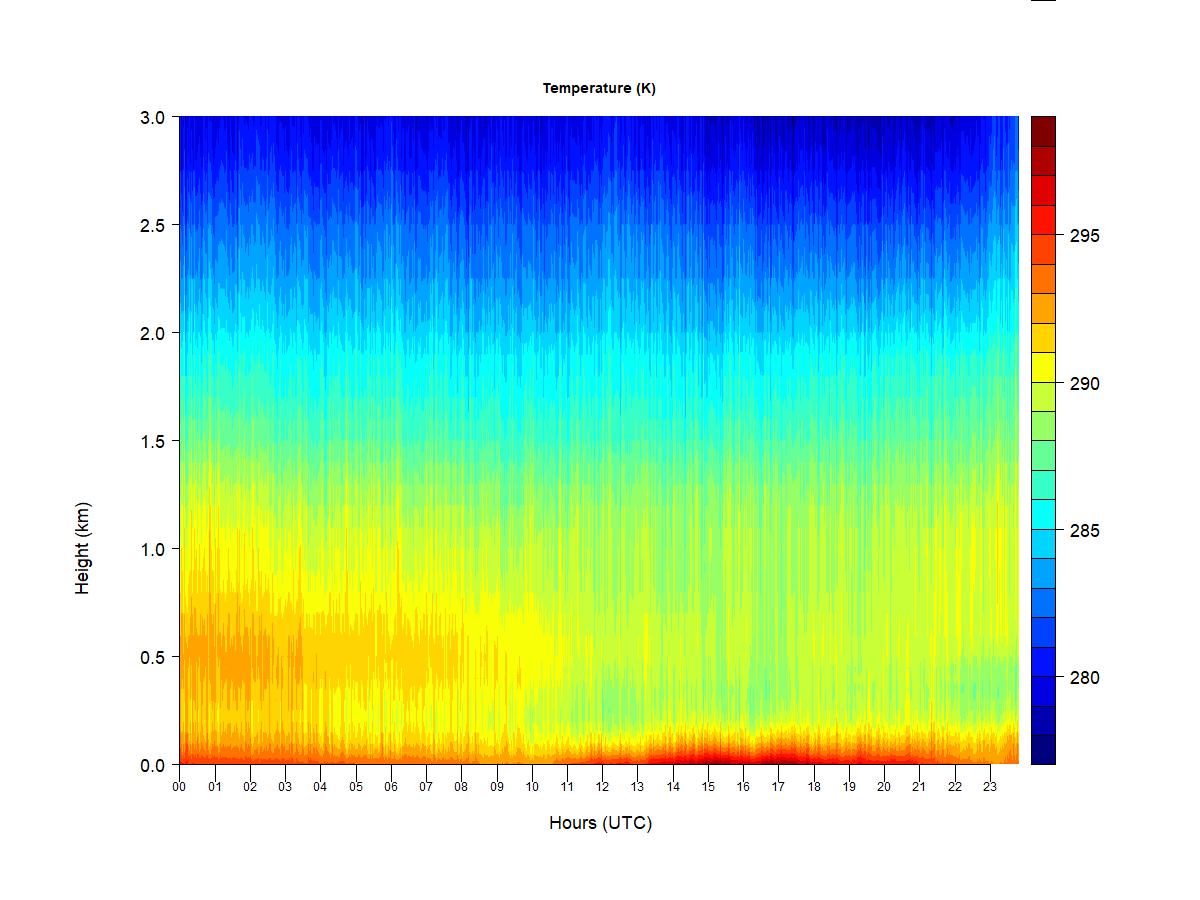Click the hour 08 tick label
The height and width of the screenshot is (900, 1200).
click(461, 787)
